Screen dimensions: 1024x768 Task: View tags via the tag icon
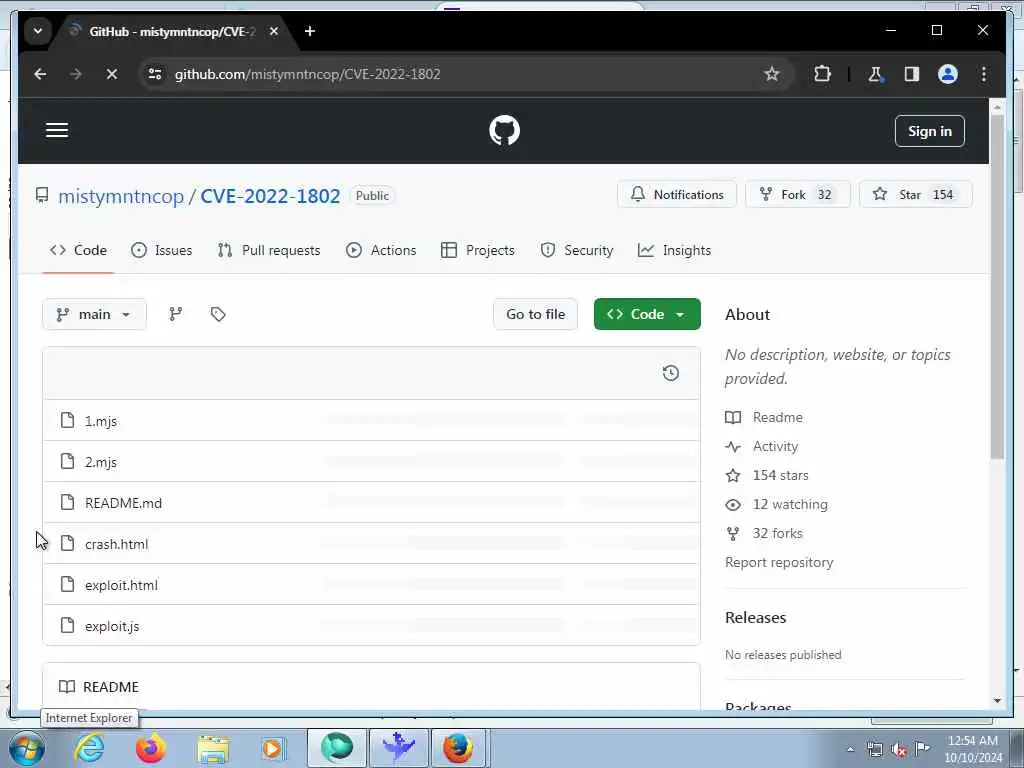[218, 314]
